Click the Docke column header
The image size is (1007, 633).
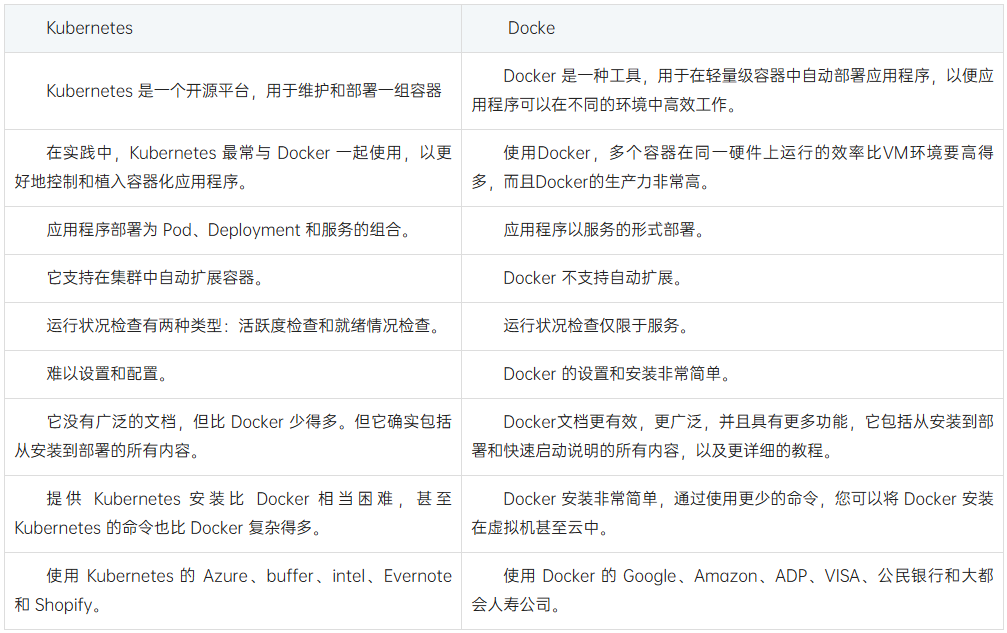coord(525,28)
